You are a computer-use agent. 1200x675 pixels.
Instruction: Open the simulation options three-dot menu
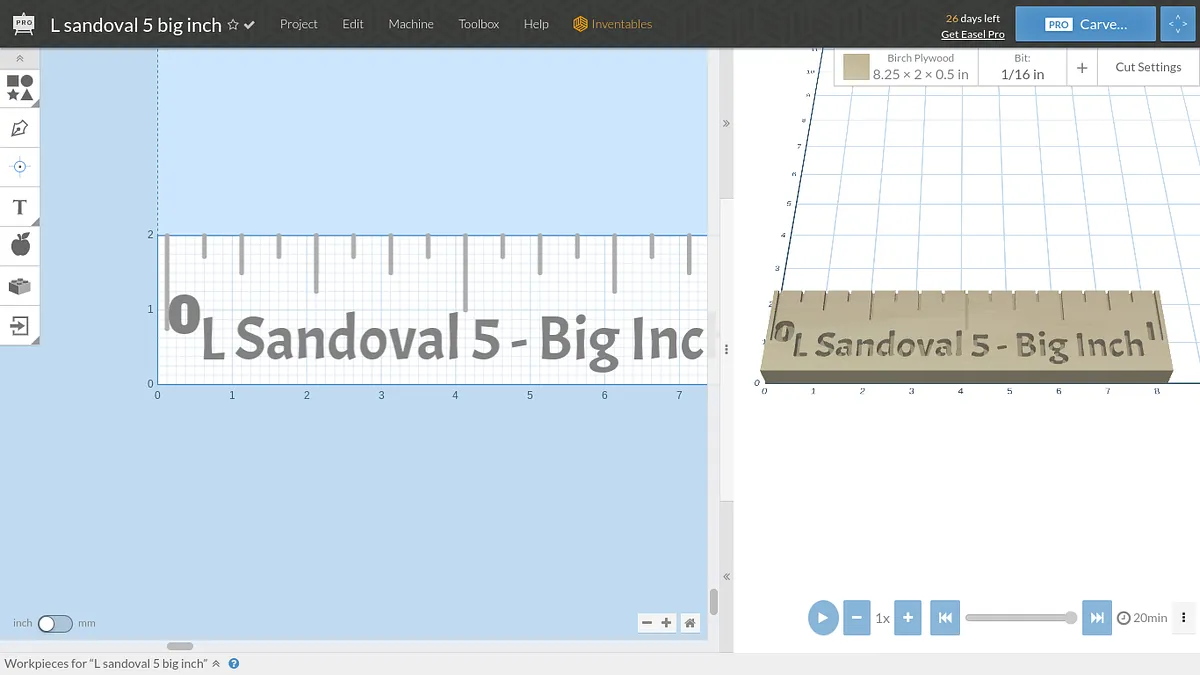pyautogui.click(x=1184, y=617)
